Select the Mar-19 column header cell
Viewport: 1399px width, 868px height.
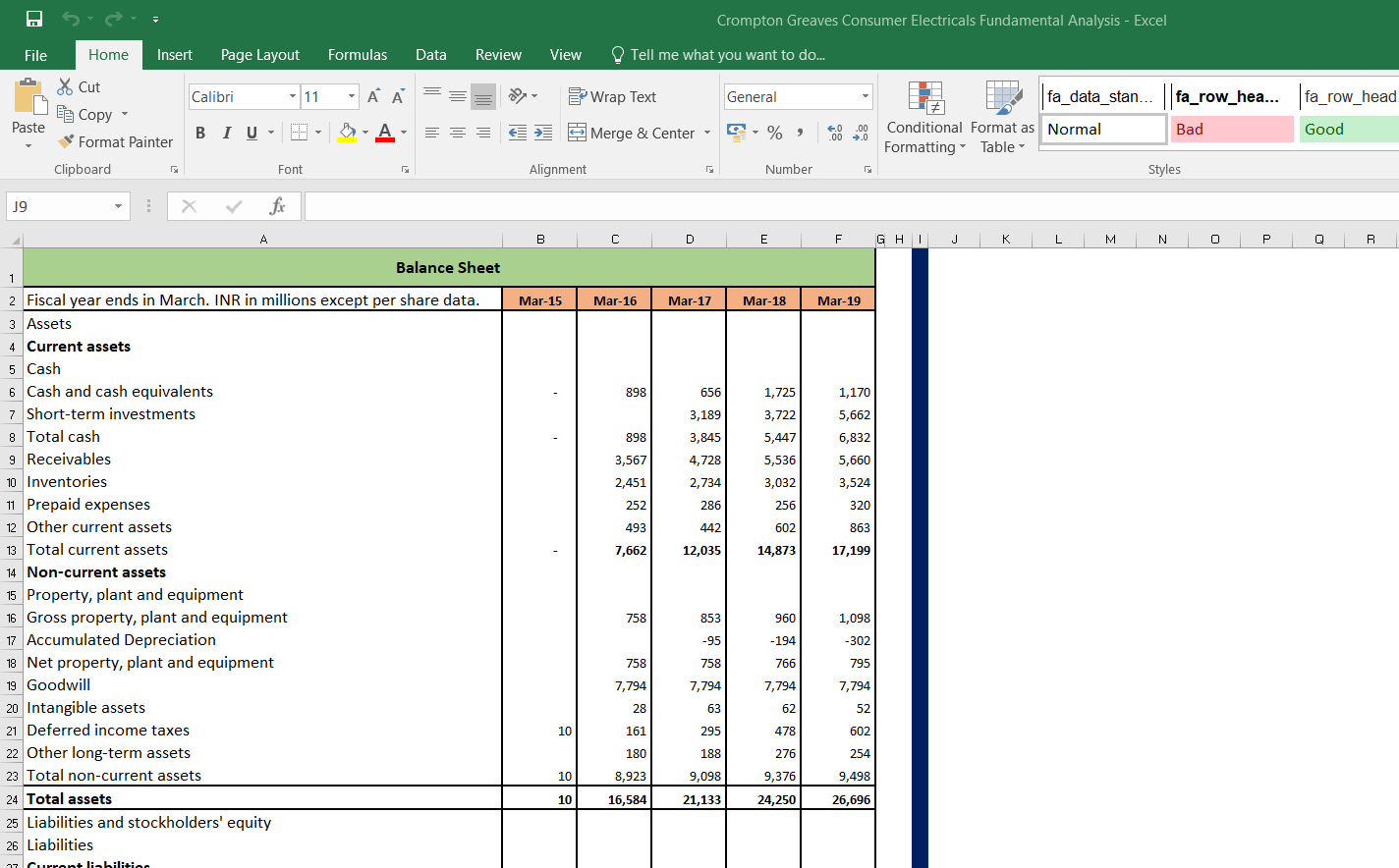click(x=839, y=300)
